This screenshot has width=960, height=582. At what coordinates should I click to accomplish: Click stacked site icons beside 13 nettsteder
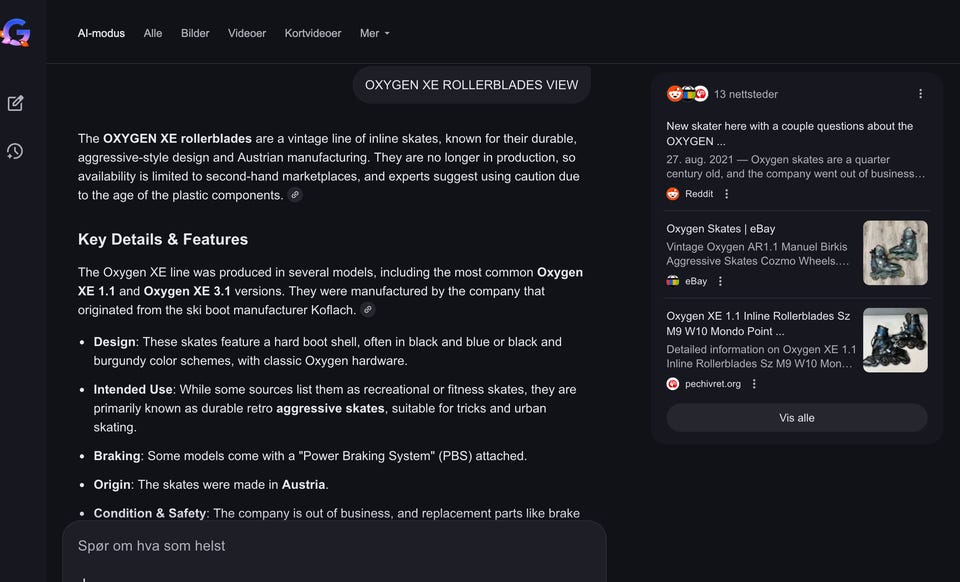tap(687, 94)
